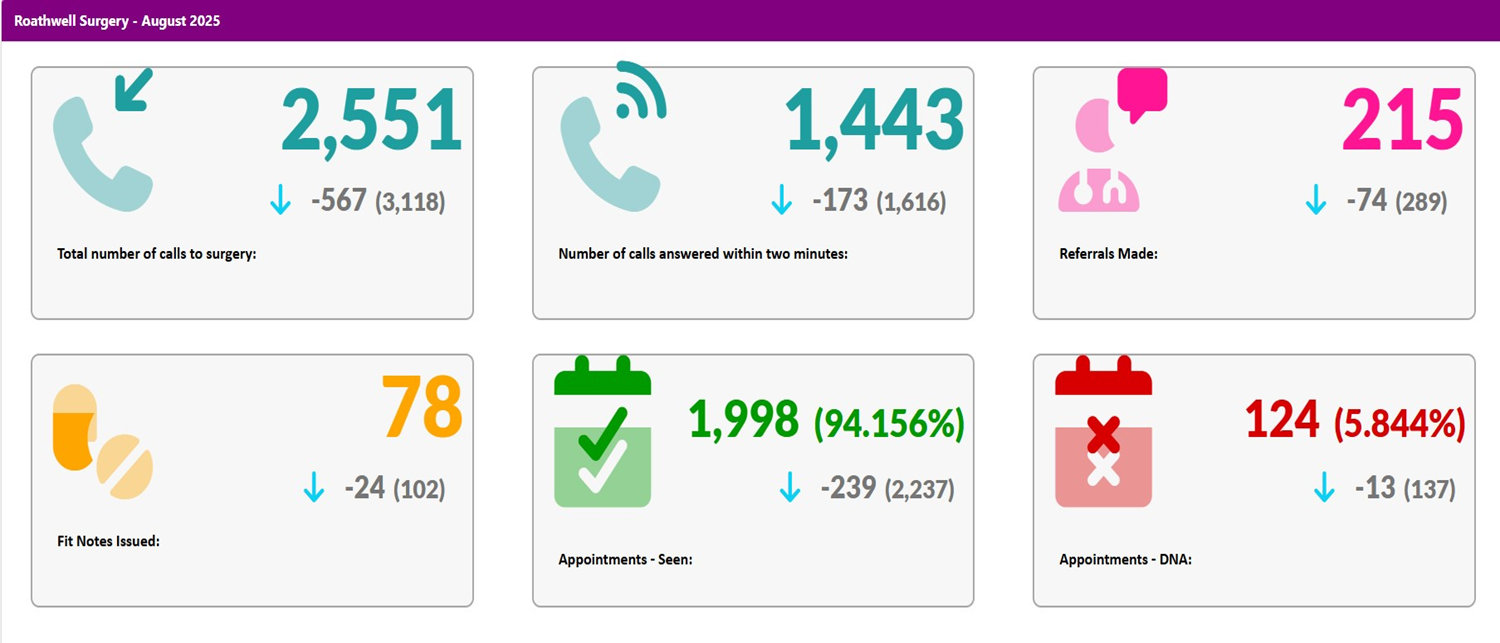
Task: Click the 124 DNA appointments value
Action: (x=1282, y=420)
